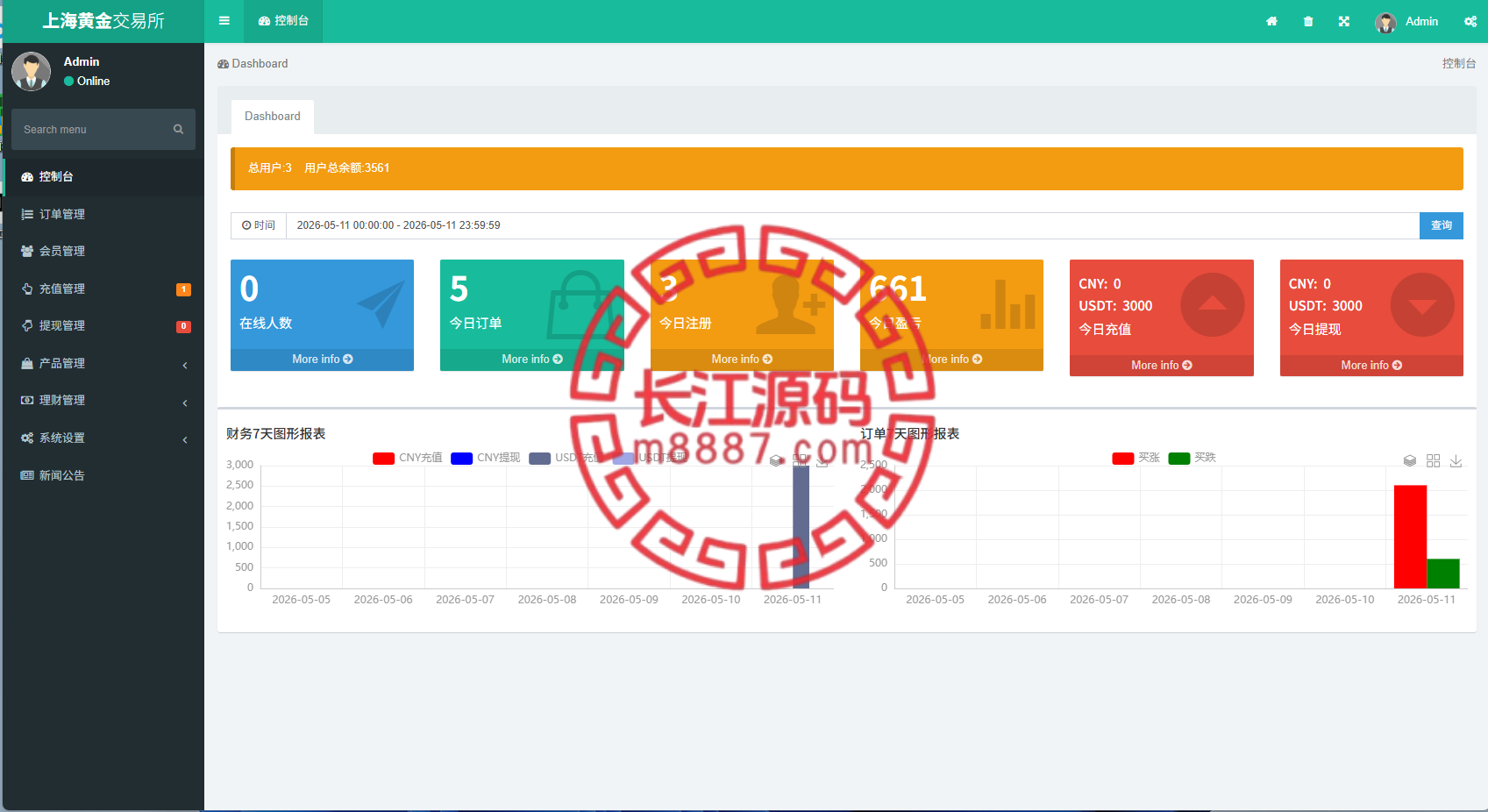Toggle fullscreen with the expand arrows icon
The height and width of the screenshot is (812, 1488).
pos(1344,22)
